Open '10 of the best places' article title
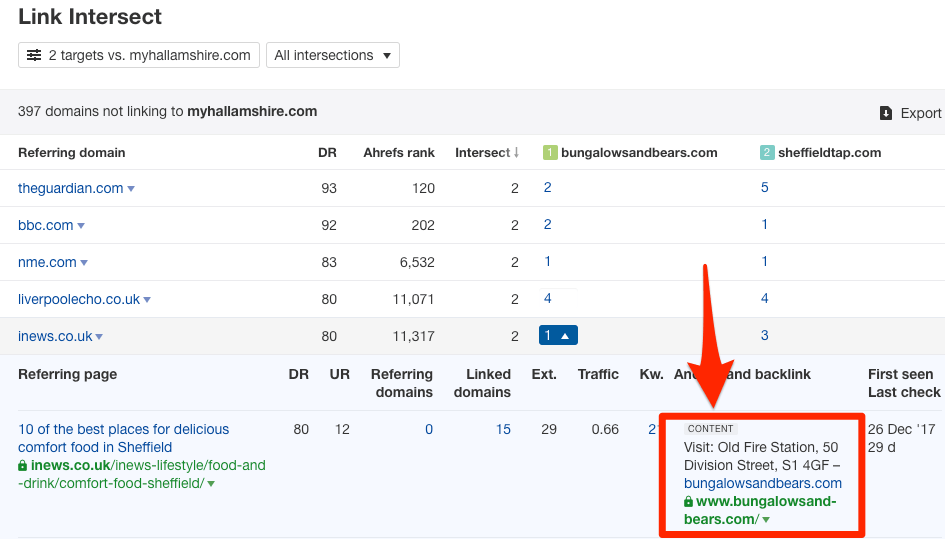 click(x=124, y=438)
